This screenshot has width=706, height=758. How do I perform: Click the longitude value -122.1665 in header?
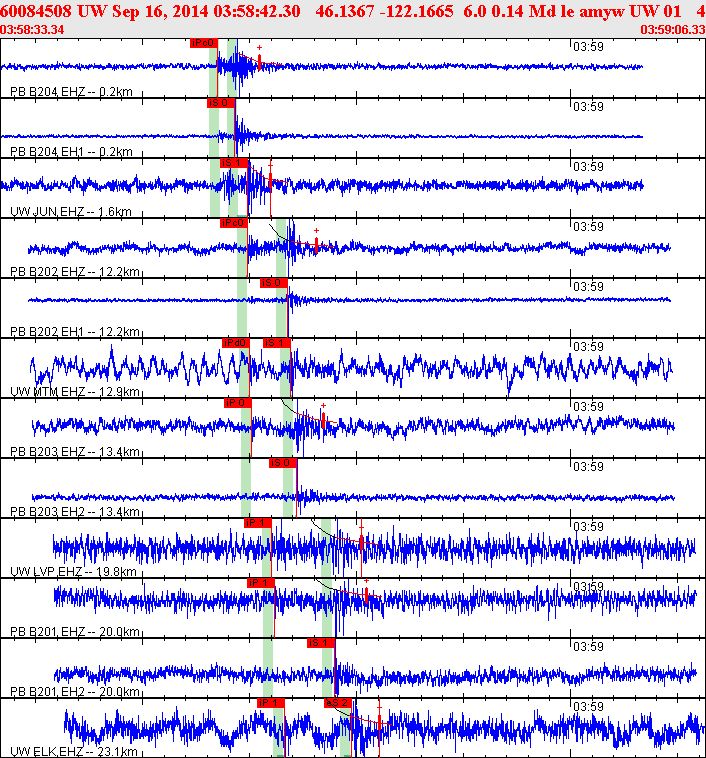(x=416, y=11)
